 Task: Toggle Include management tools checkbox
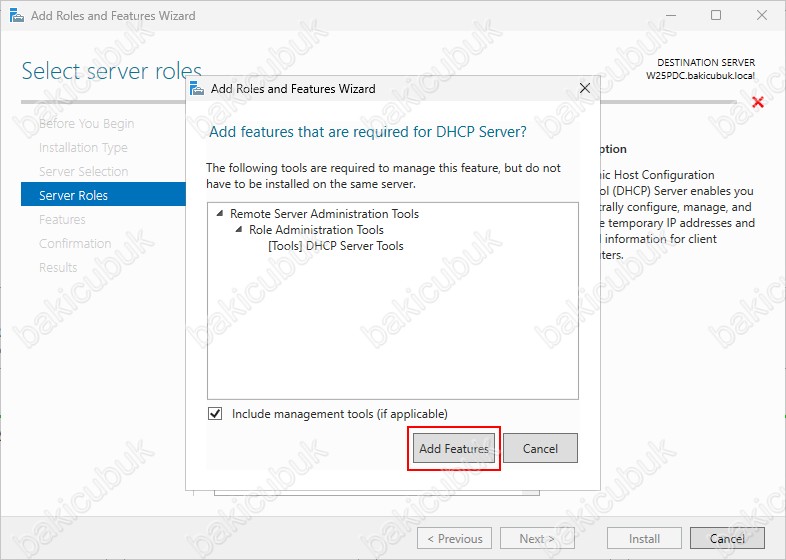pyautogui.click(x=215, y=414)
